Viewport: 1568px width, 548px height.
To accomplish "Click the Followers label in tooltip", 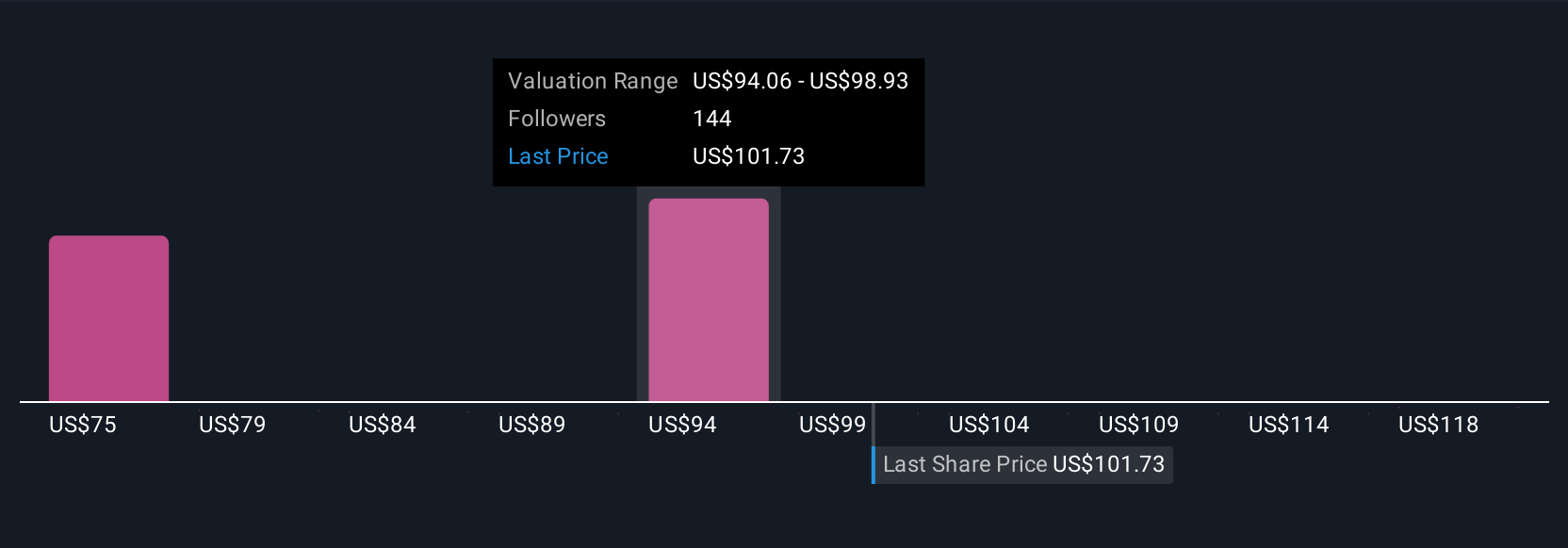I will tap(557, 119).
